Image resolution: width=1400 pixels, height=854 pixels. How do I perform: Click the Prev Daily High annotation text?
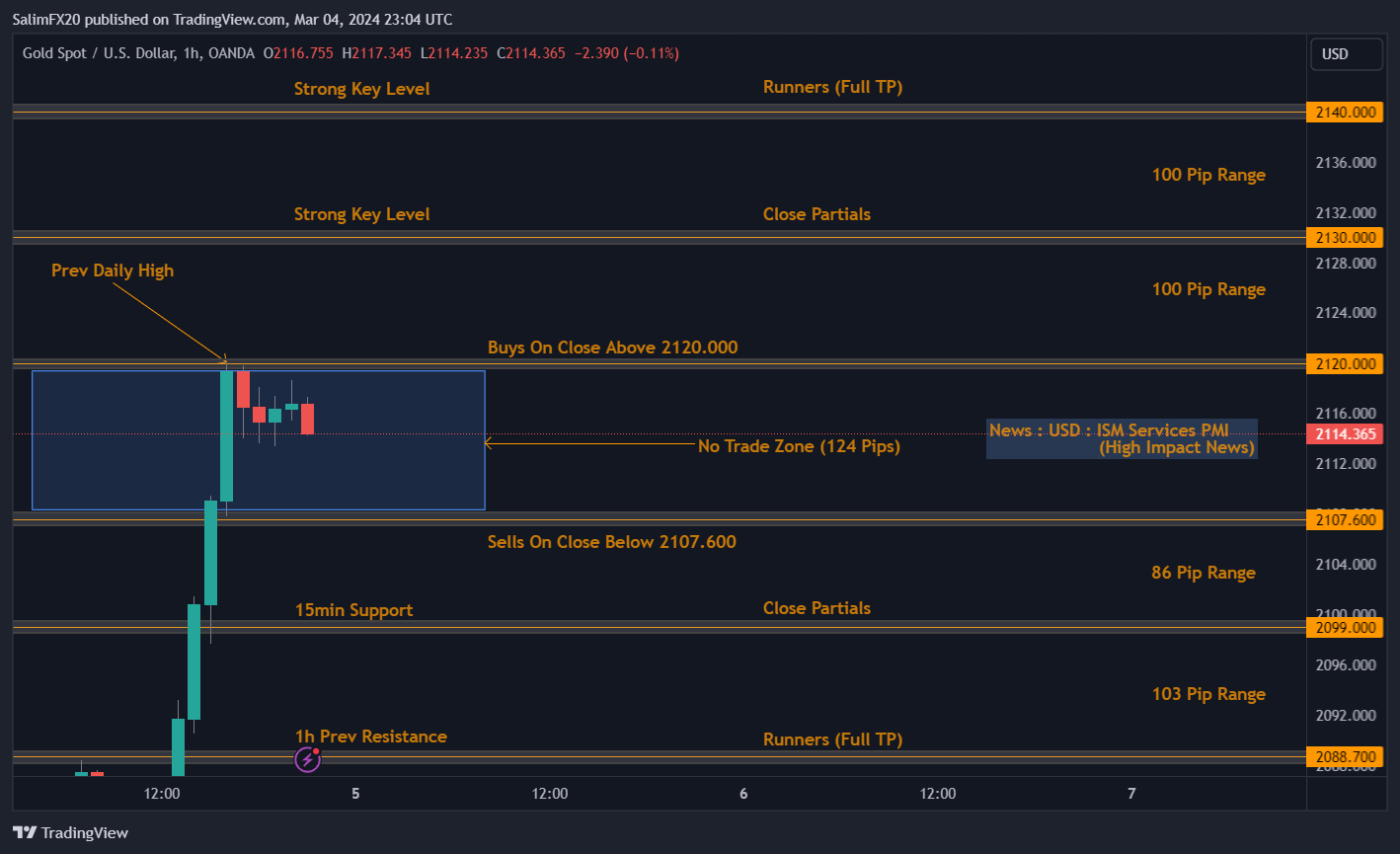point(112,270)
